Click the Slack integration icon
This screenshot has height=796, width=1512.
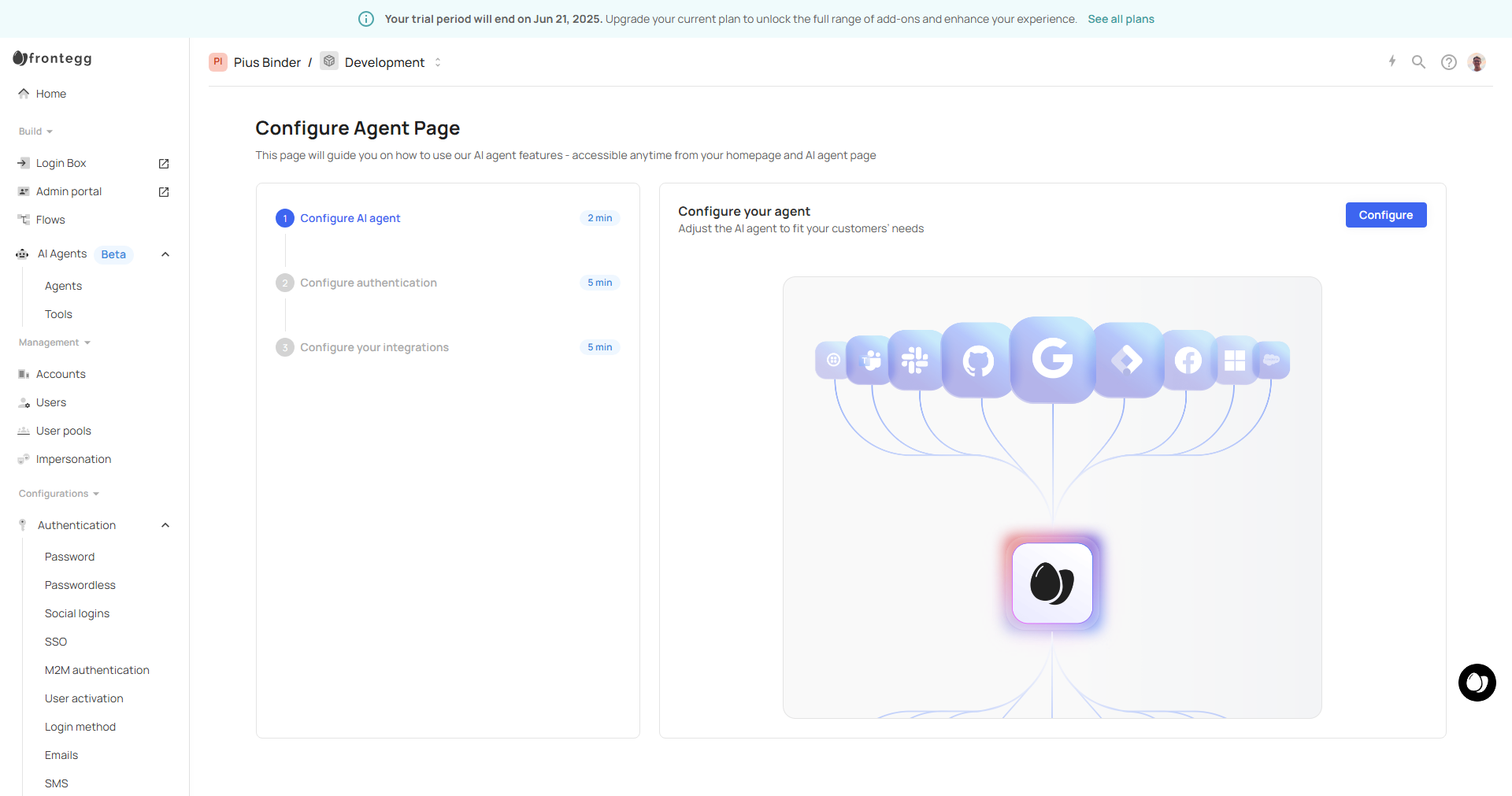[915, 361]
